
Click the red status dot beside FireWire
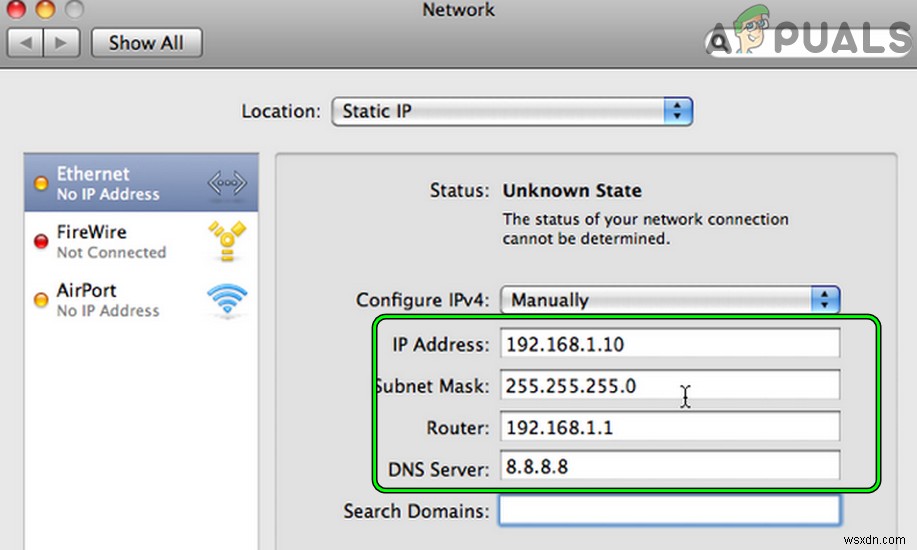coord(41,241)
